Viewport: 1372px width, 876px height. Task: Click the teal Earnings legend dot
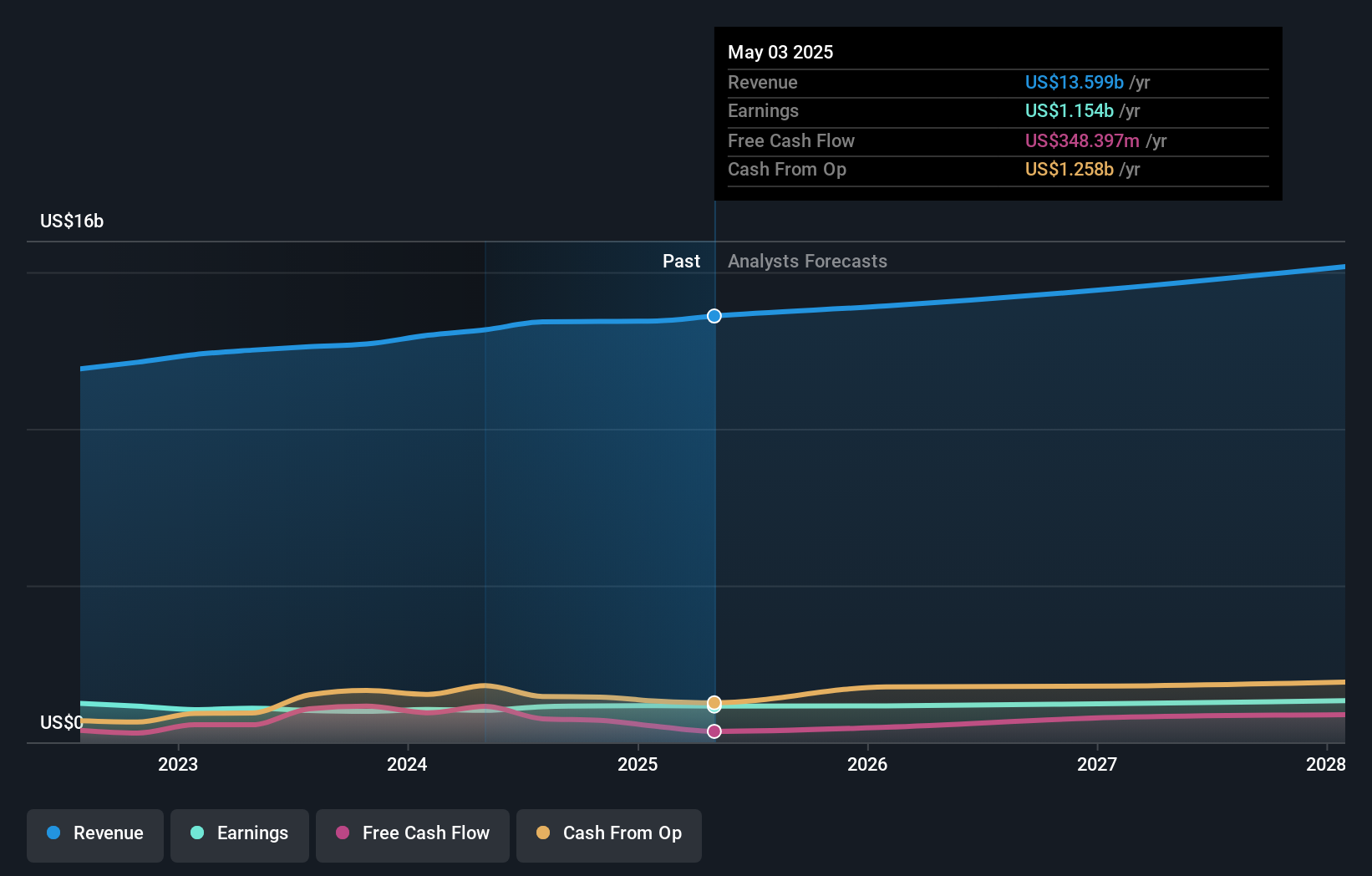coord(196,833)
